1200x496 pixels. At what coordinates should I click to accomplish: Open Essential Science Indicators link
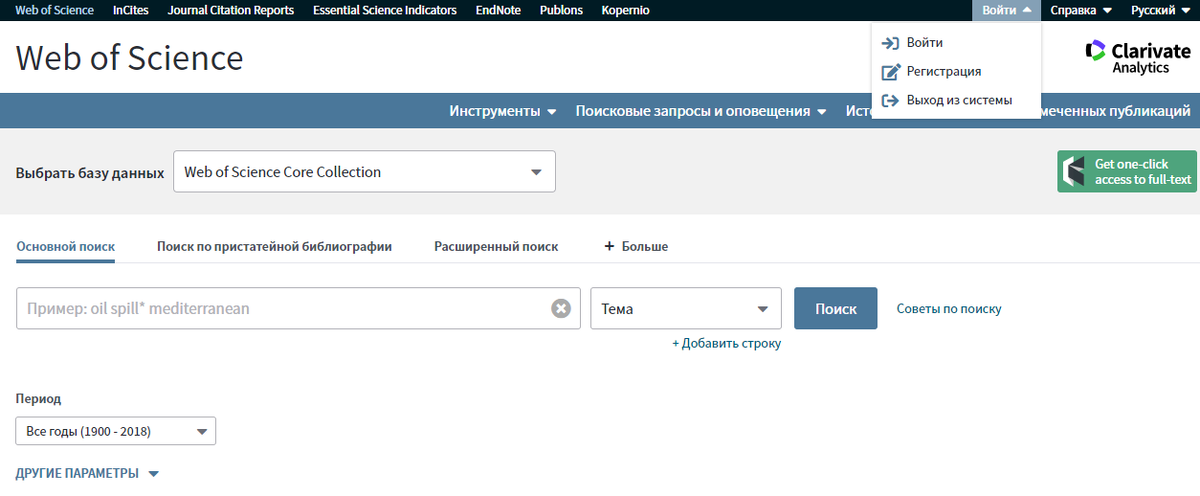pyautogui.click(x=385, y=10)
